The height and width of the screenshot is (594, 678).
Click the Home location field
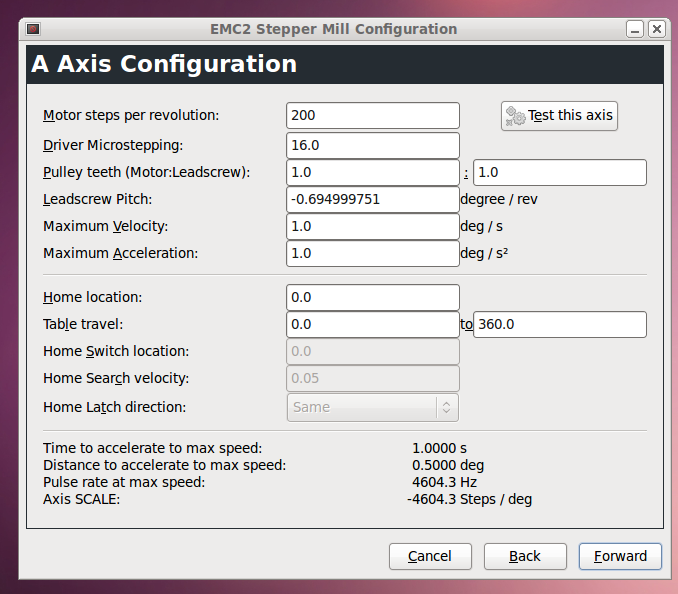point(372,297)
